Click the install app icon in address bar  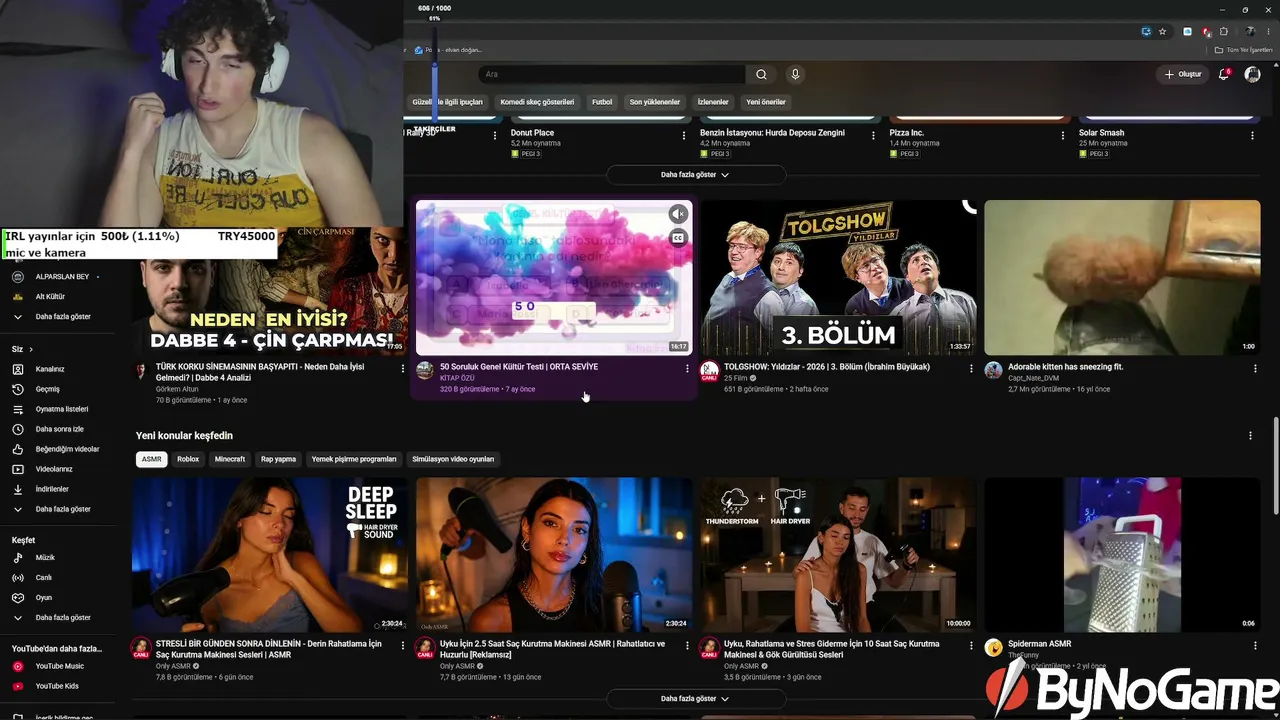click(x=1146, y=32)
